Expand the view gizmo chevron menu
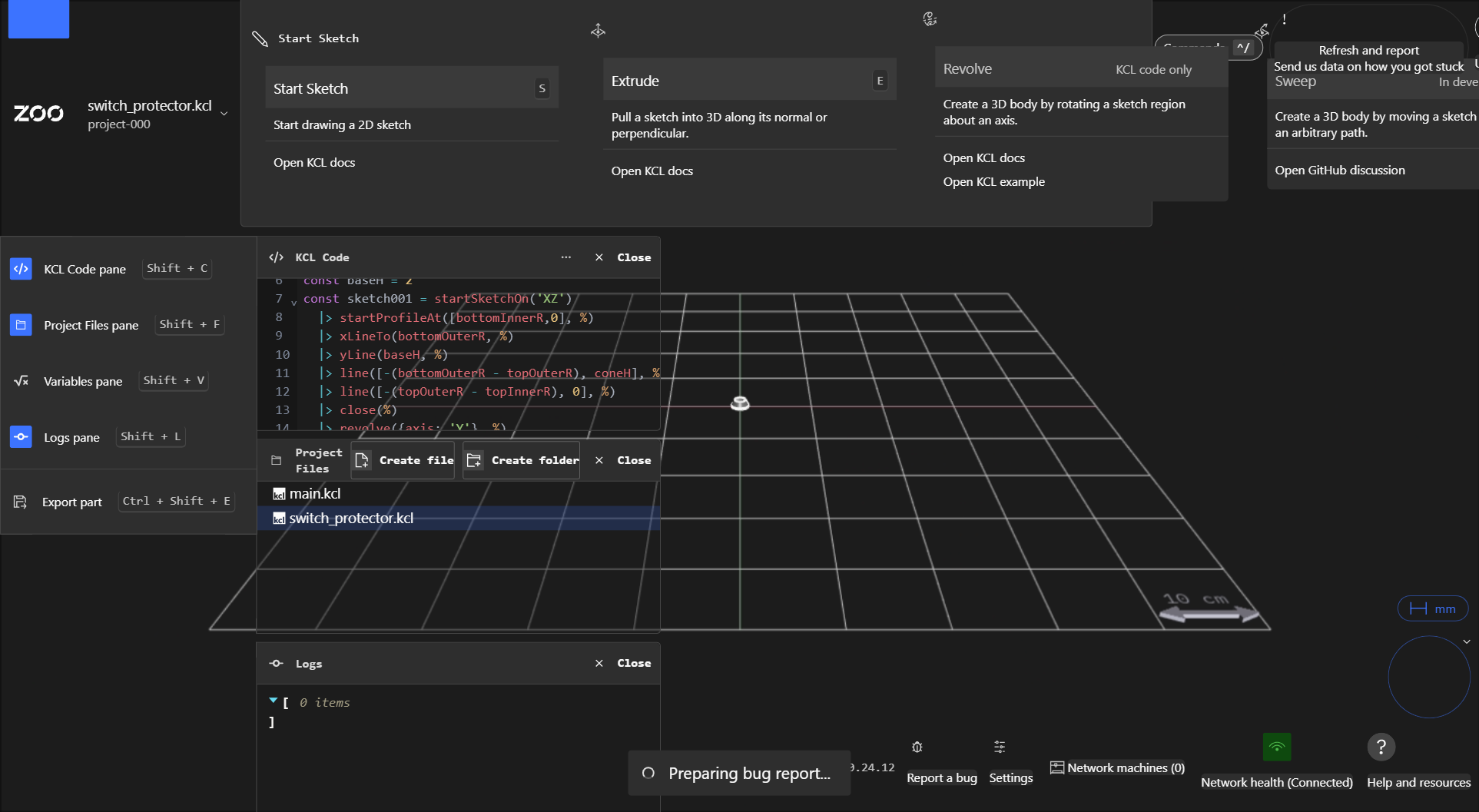The width and height of the screenshot is (1479, 812). [x=1467, y=641]
